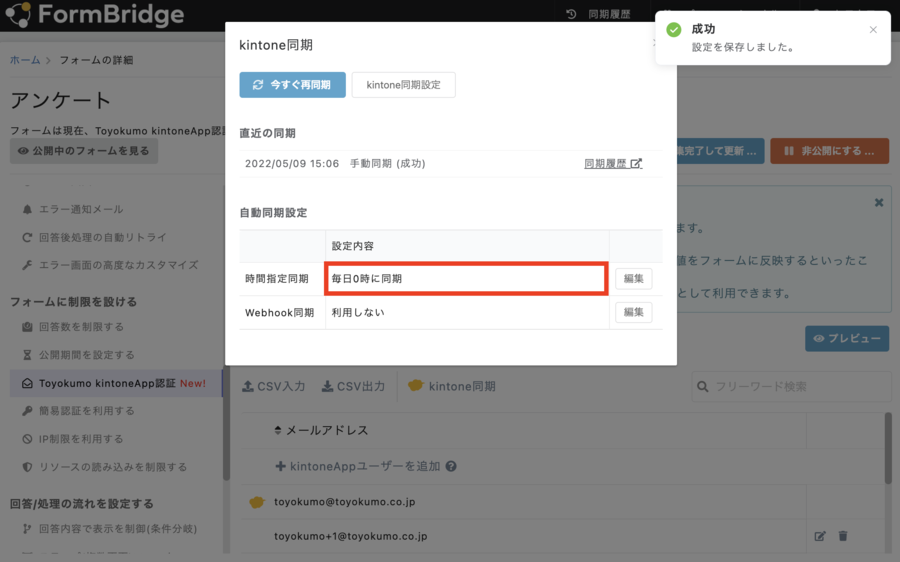Click the envelope icon beside Toyokumo kintoneApp認証
This screenshot has height=562, width=900.
[27, 383]
